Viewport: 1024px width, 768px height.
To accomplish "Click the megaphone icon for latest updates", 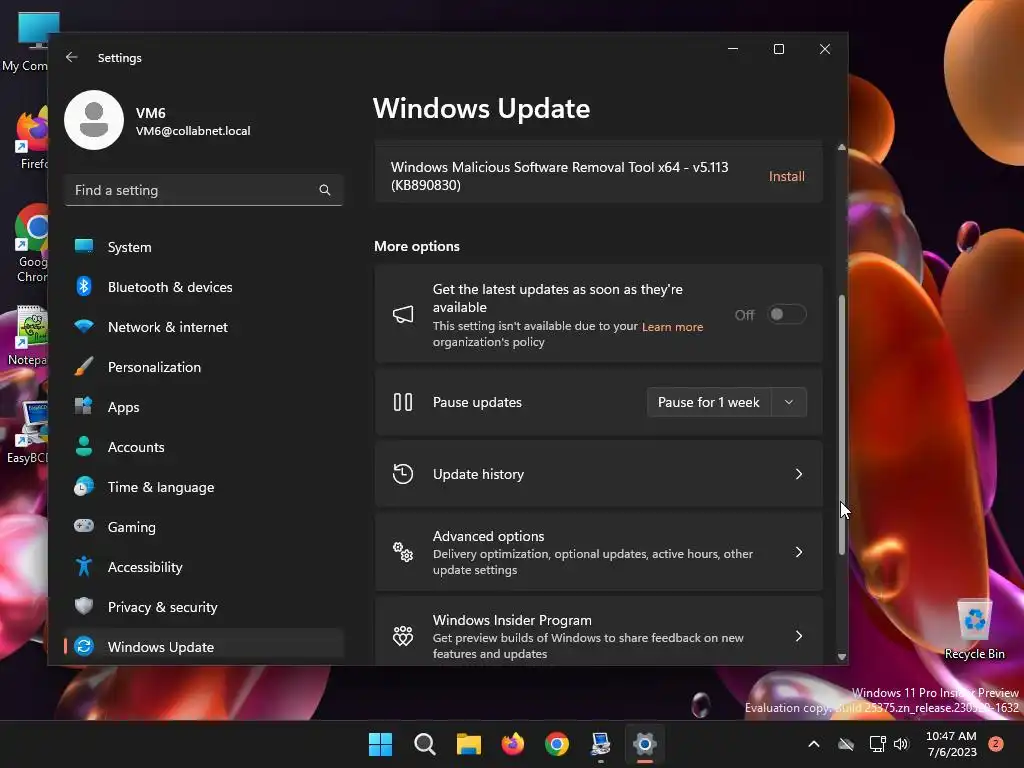I will 403,314.
